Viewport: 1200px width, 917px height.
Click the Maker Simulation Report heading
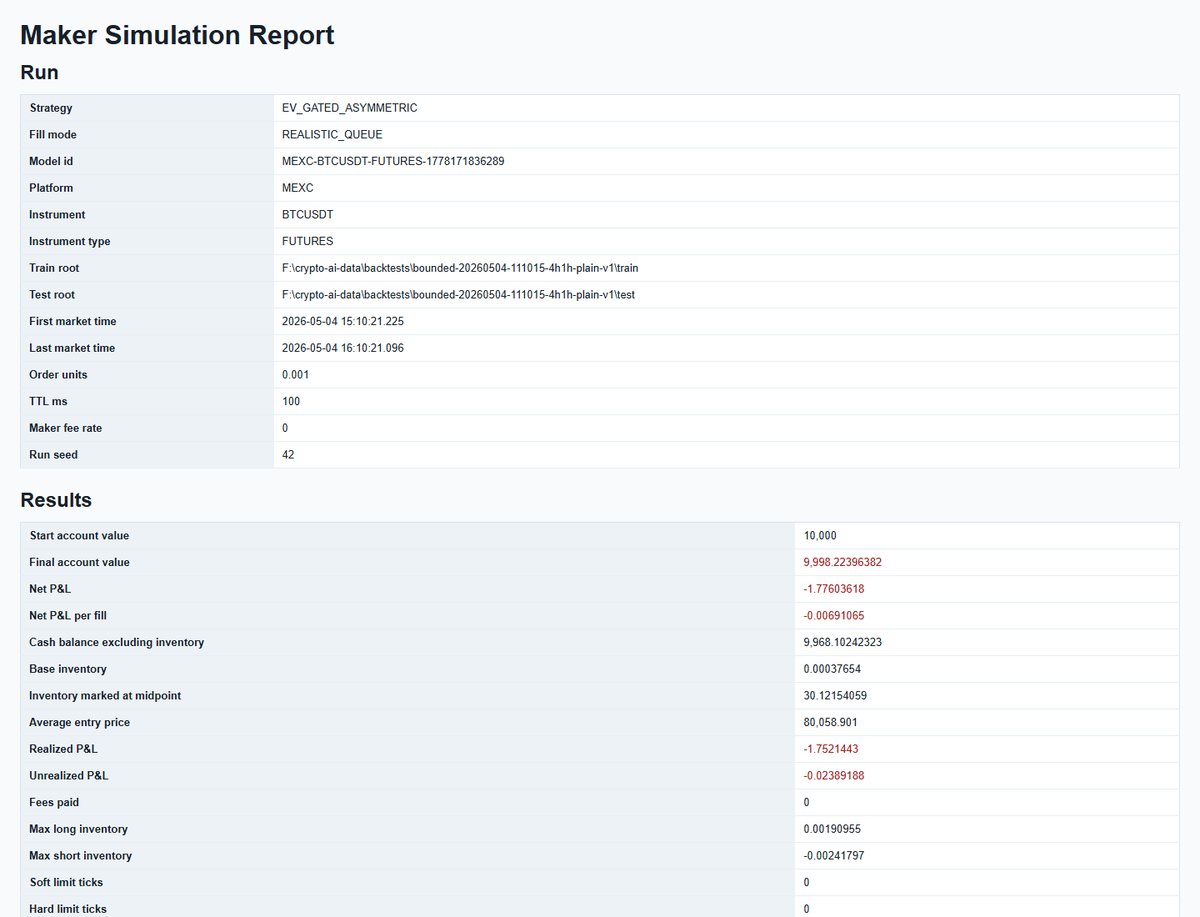click(x=177, y=35)
